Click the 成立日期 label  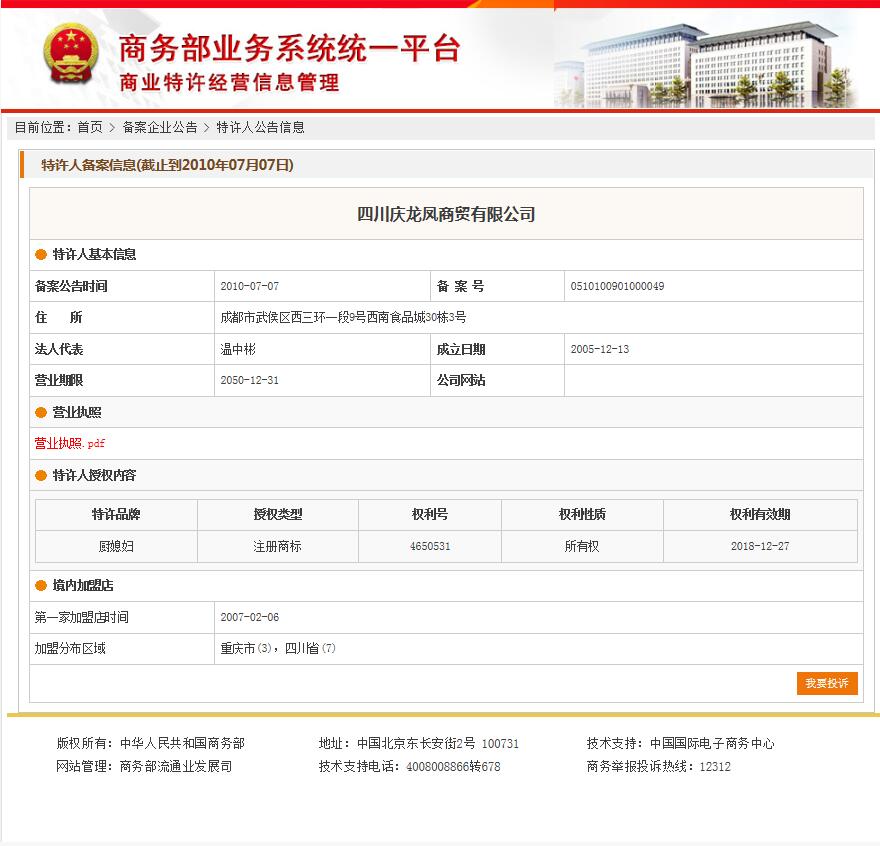[461, 349]
